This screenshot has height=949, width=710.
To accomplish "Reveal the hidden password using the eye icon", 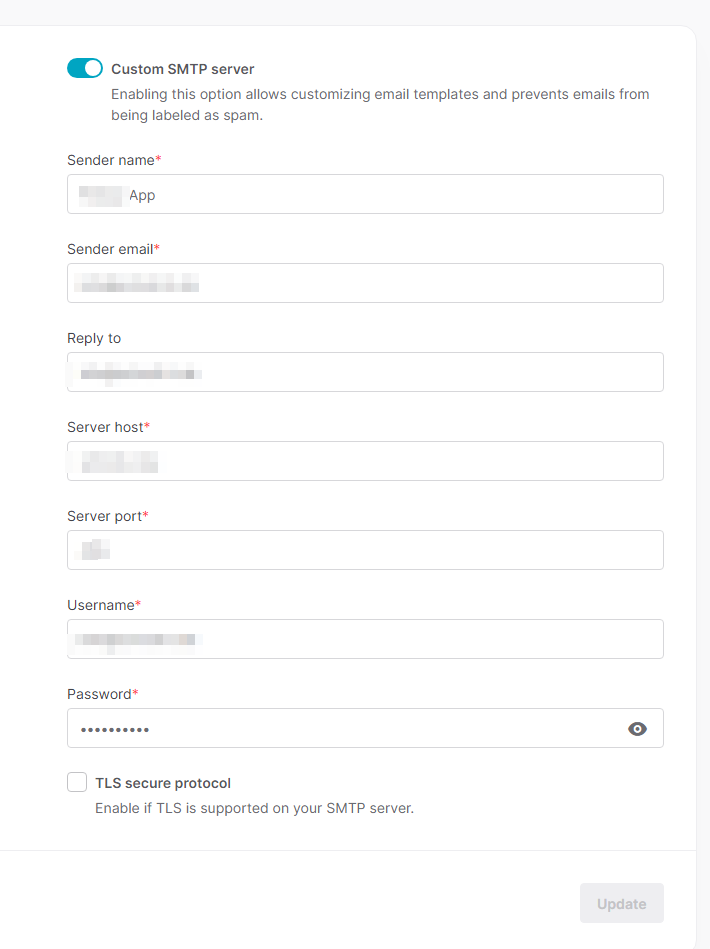I will tap(637, 728).
